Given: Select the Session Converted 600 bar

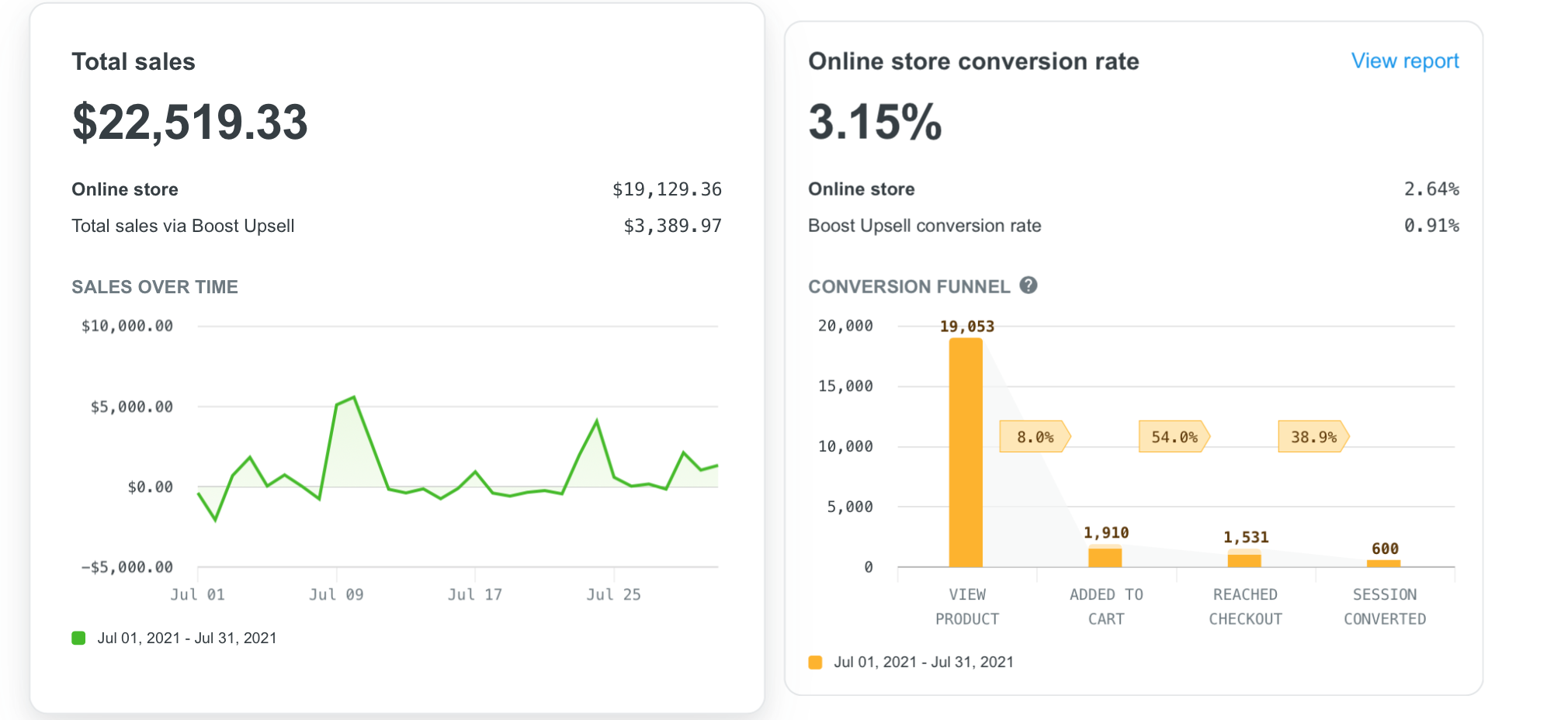Looking at the screenshot, I should pos(1384,564).
